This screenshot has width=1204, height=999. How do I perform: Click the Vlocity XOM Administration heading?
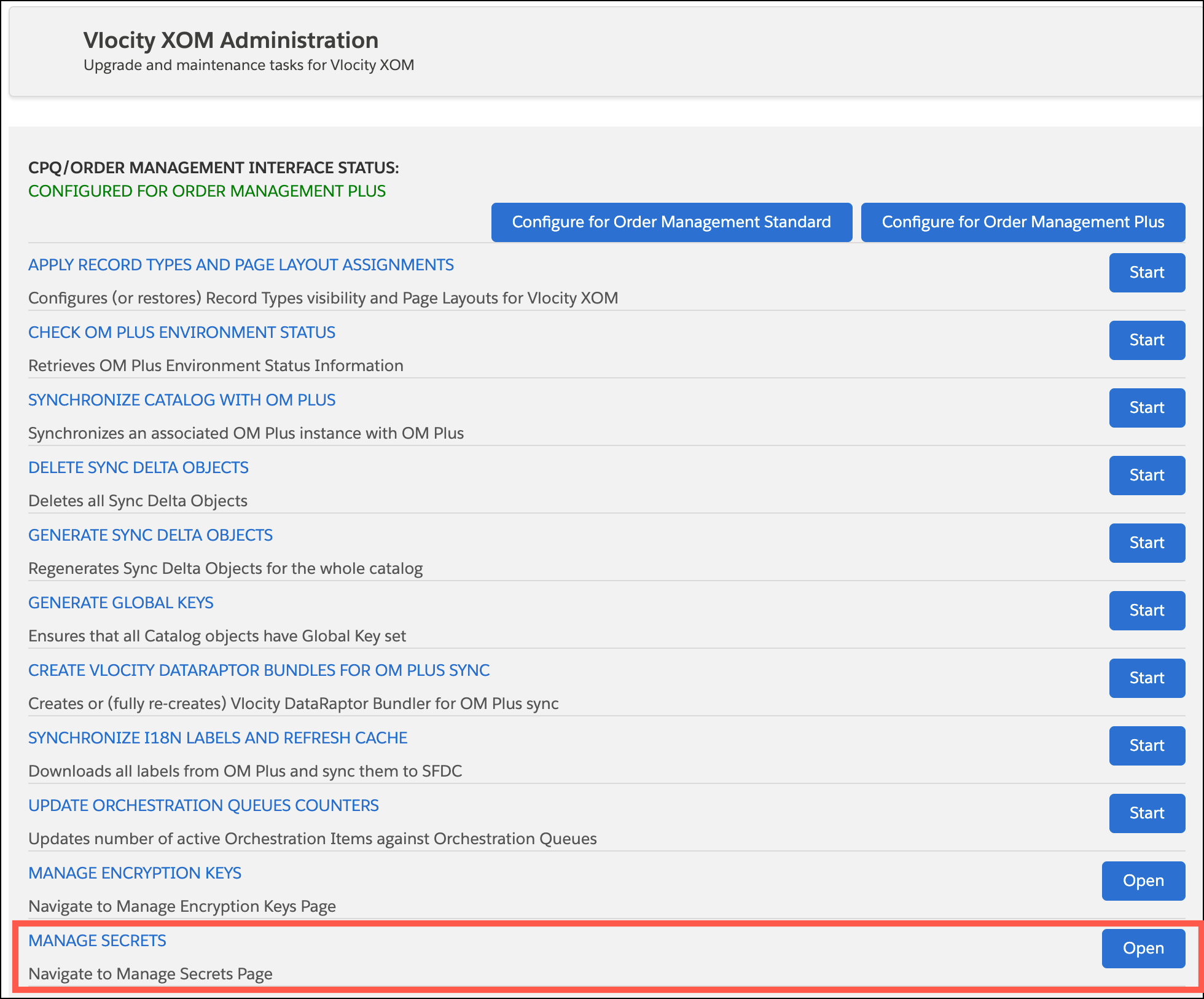231,40
